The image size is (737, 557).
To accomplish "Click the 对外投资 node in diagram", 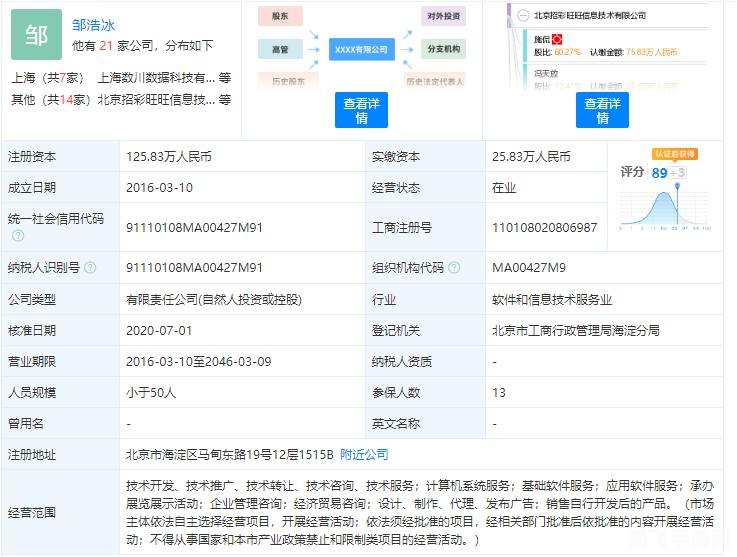I will 443,16.
